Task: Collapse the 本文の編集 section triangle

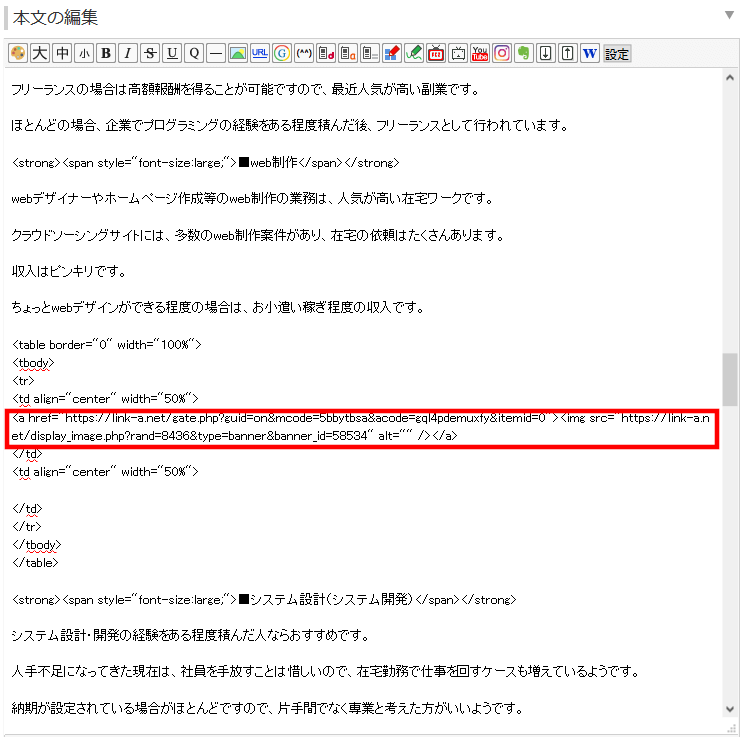Action: coord(729,15)
